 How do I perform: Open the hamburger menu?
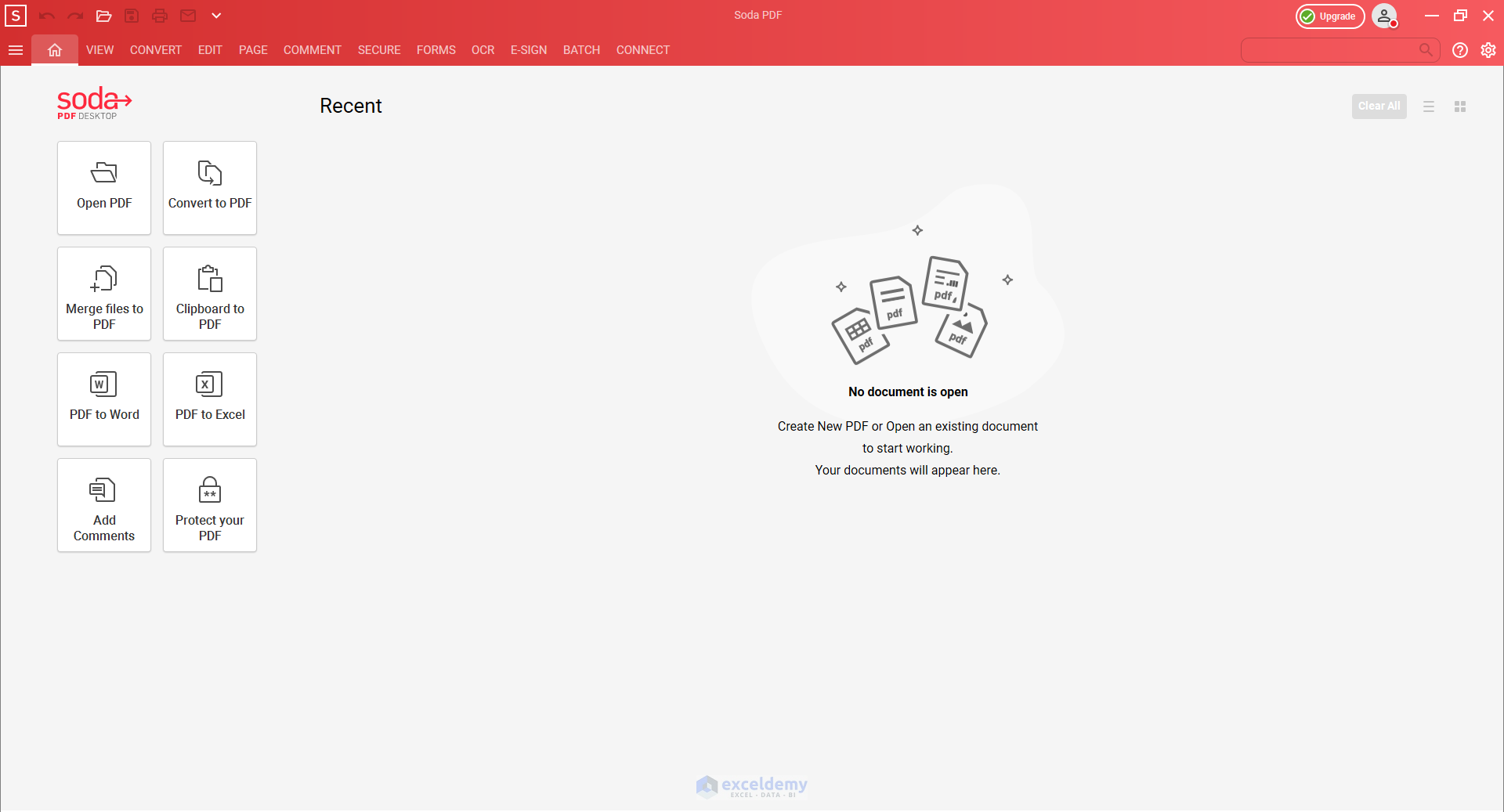(16, 50)
